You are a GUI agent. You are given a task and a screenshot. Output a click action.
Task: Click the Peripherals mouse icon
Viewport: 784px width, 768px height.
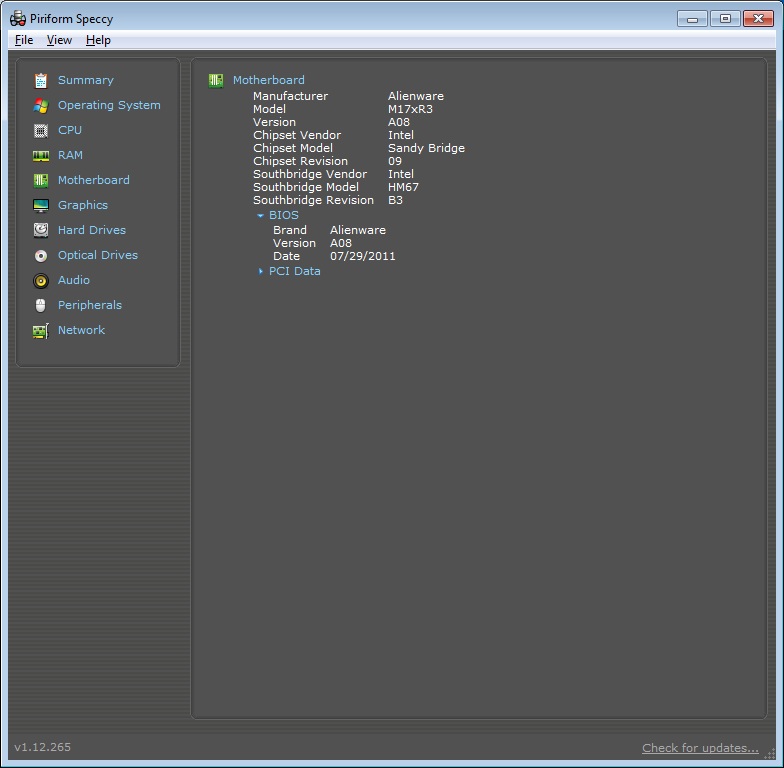pyautogui.click(x=40, y=306)
